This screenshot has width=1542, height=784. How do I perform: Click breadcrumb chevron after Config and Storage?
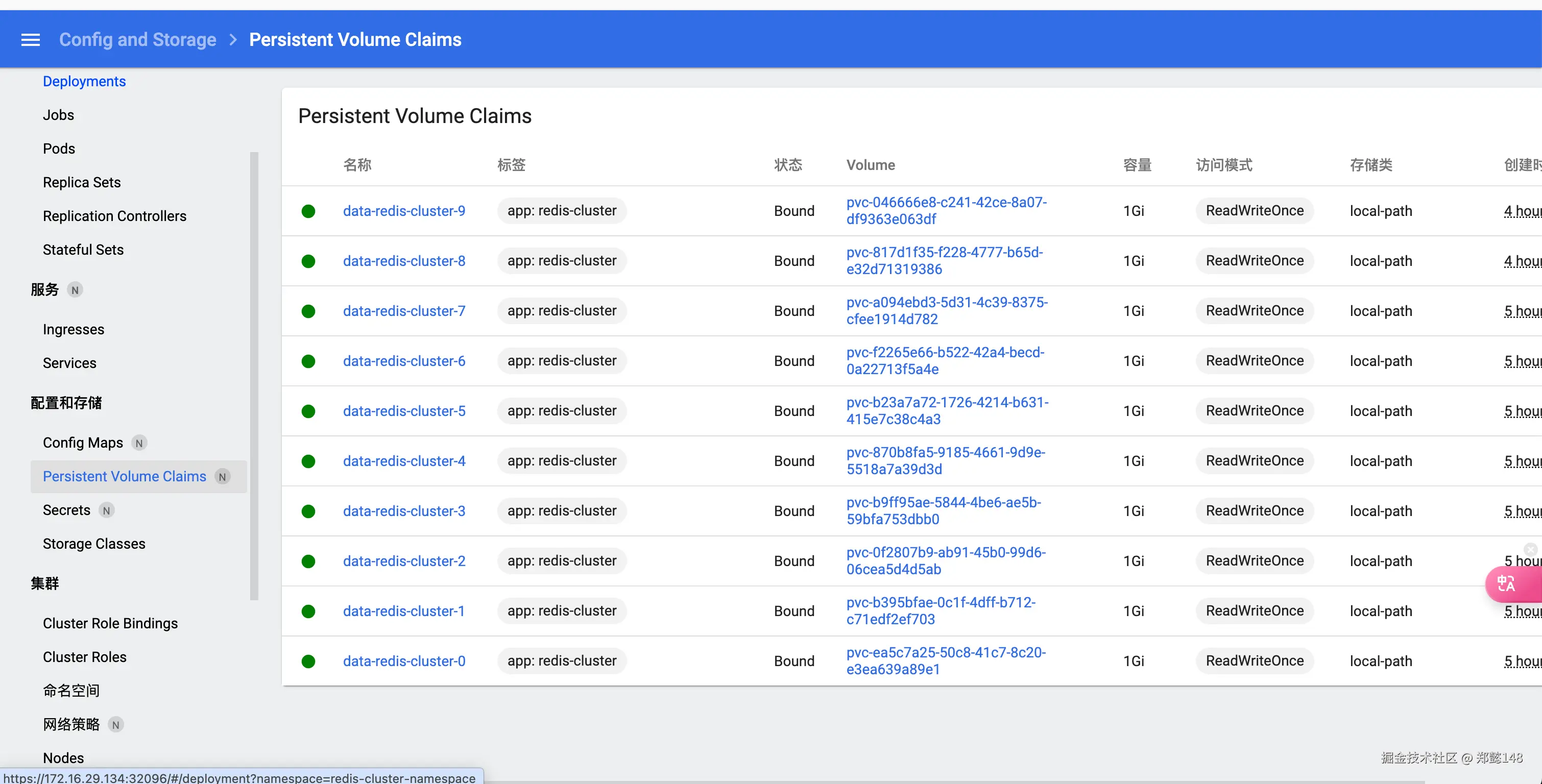[233, 39]
